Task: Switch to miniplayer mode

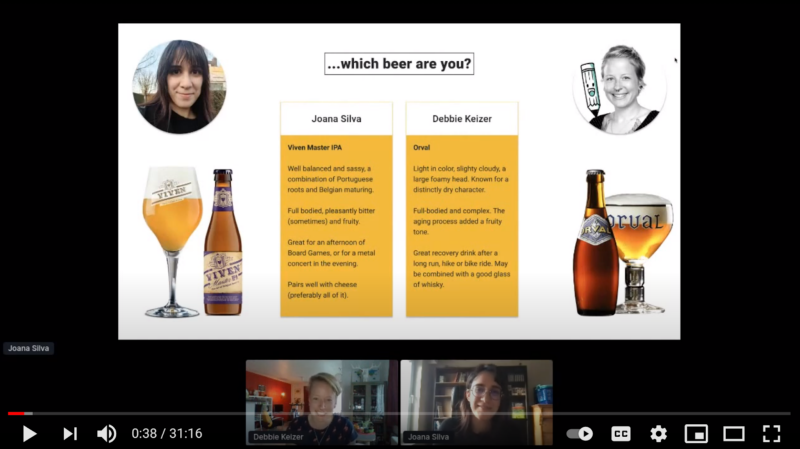Action: coord(696,434)
